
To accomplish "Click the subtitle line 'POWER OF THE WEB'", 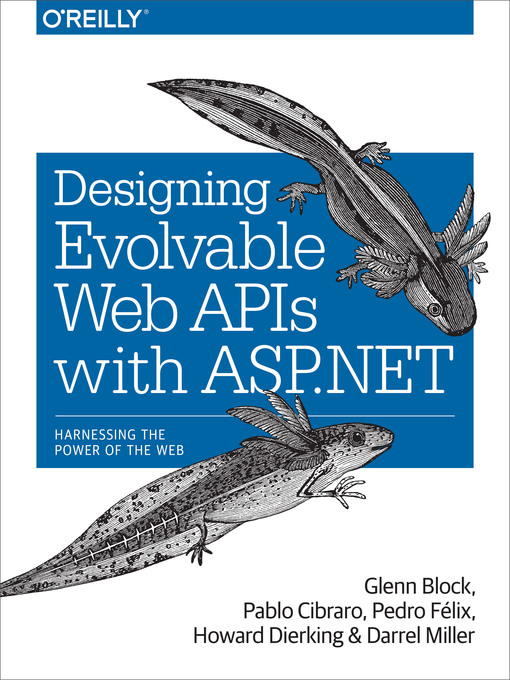I will pos(119,450).
